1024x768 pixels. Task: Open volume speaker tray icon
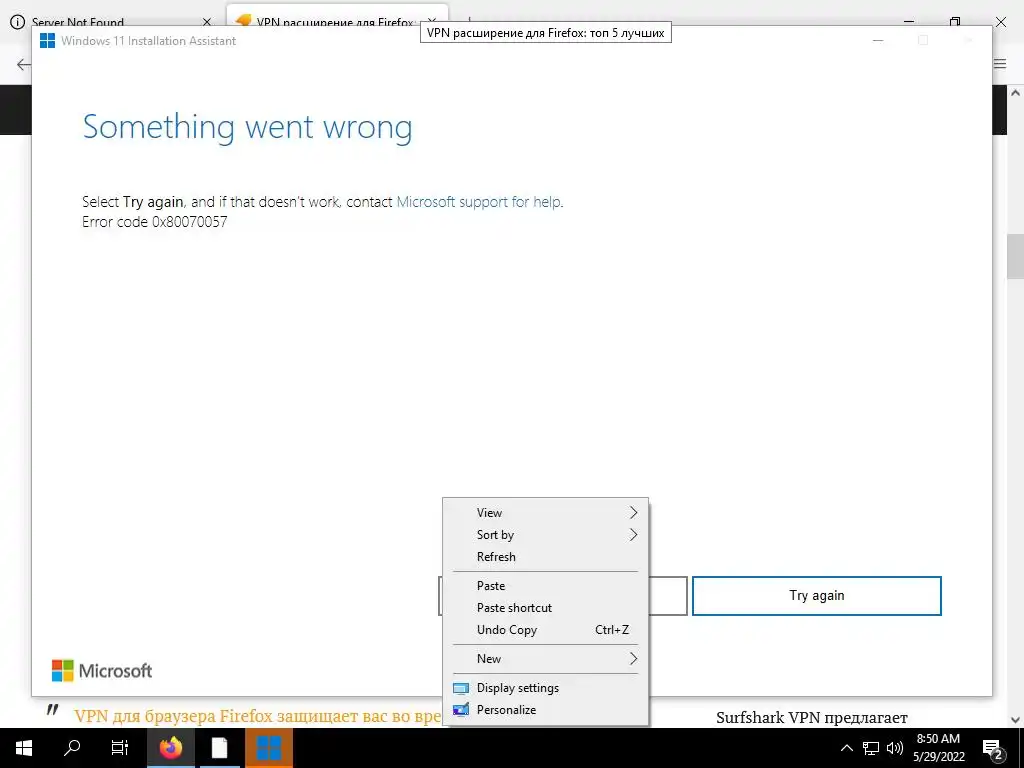(x=895, y=748)
